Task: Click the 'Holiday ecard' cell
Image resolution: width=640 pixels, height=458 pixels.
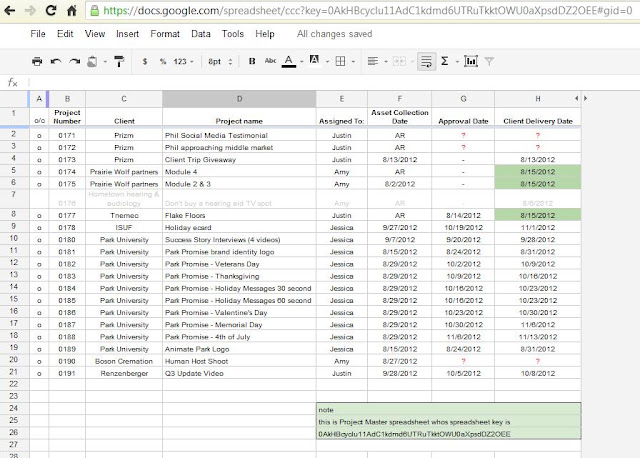Action: (239, 227)
